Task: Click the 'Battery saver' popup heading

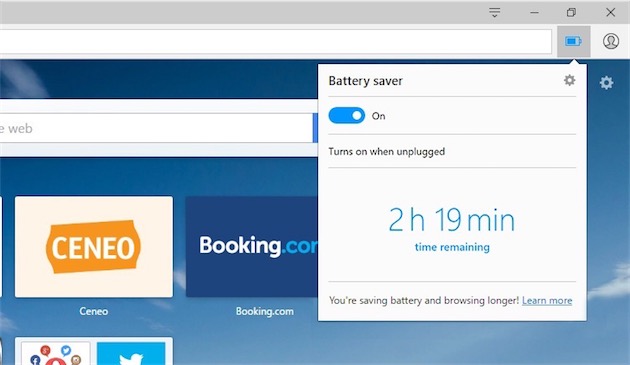Action: (365, 81)
